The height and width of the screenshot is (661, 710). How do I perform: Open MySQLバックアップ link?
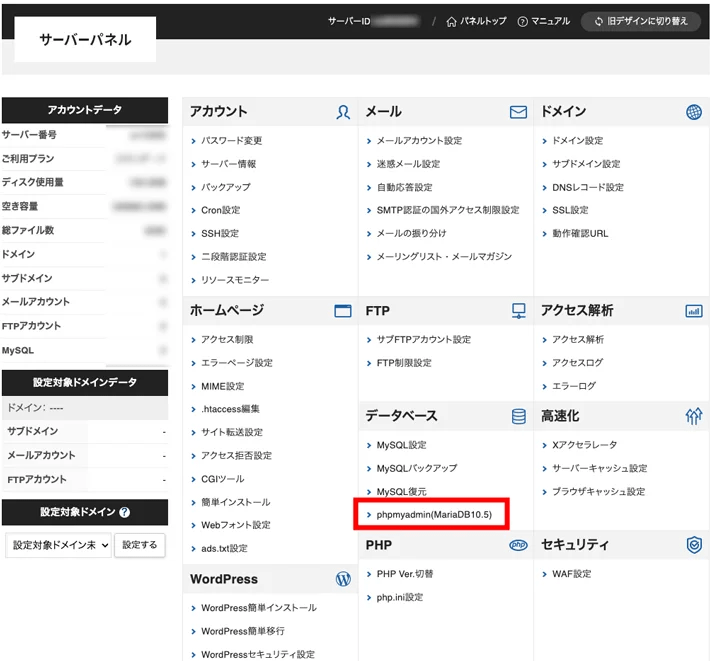(x=417, y=469)
